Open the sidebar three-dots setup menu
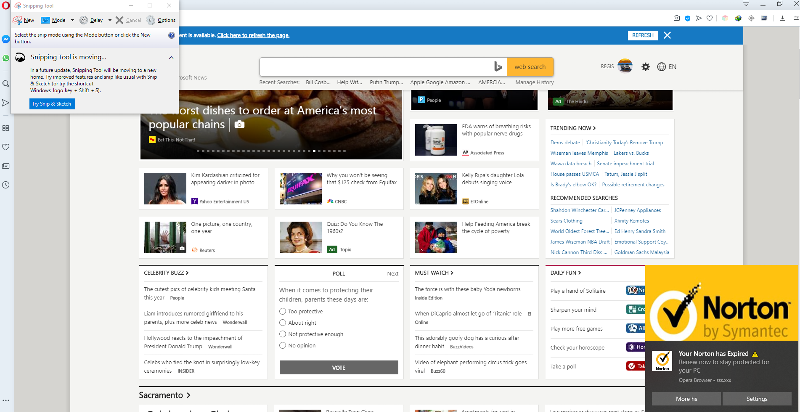 click(6, 400)
